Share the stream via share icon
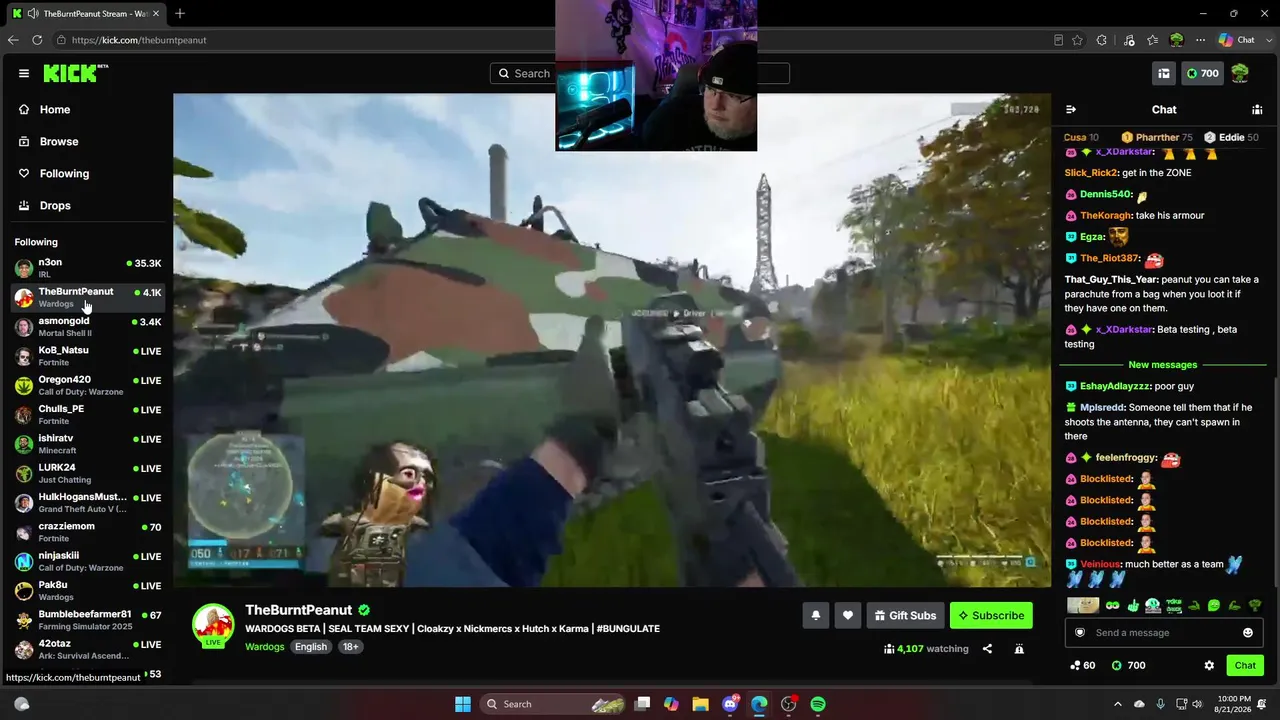Viewport: 1280px width, 720px height. tap(987, 649)
